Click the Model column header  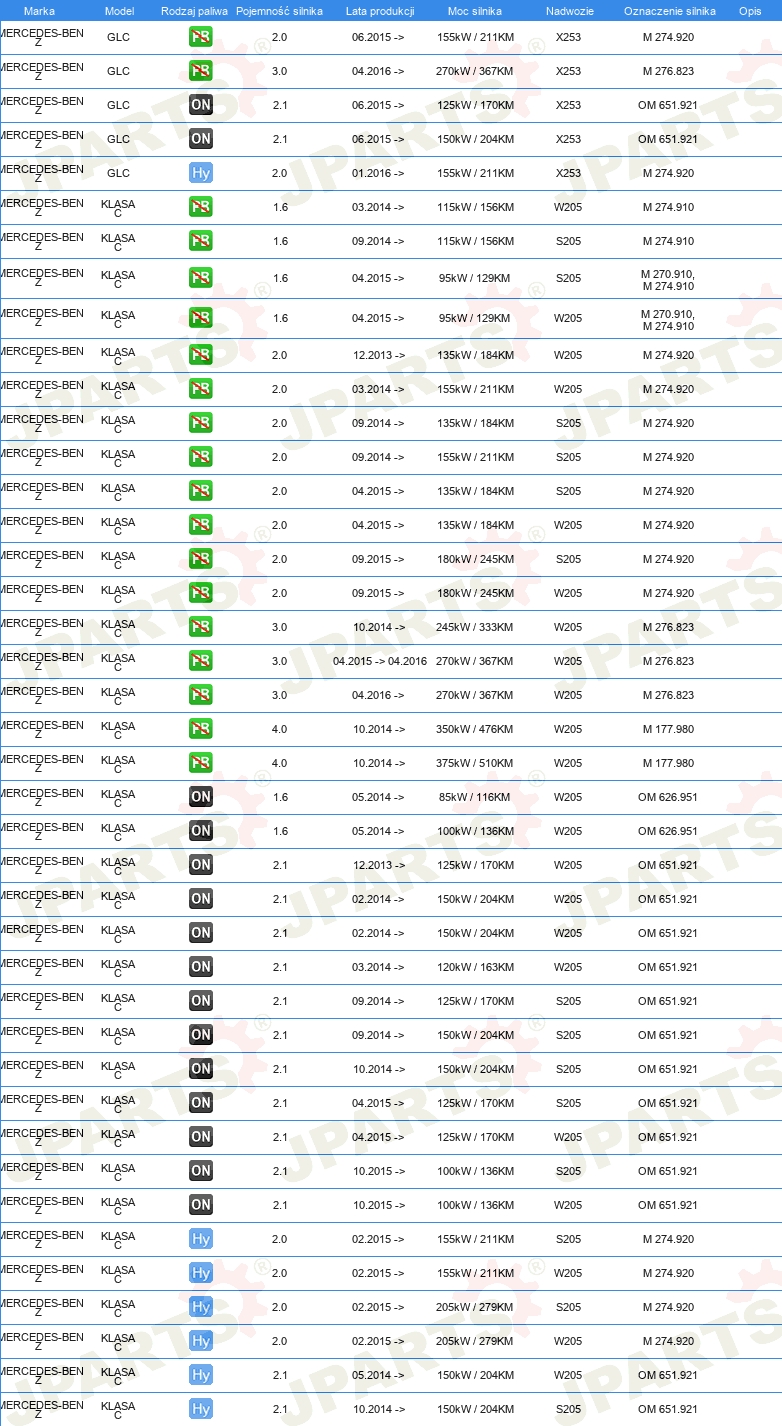(x=119, y=11)
